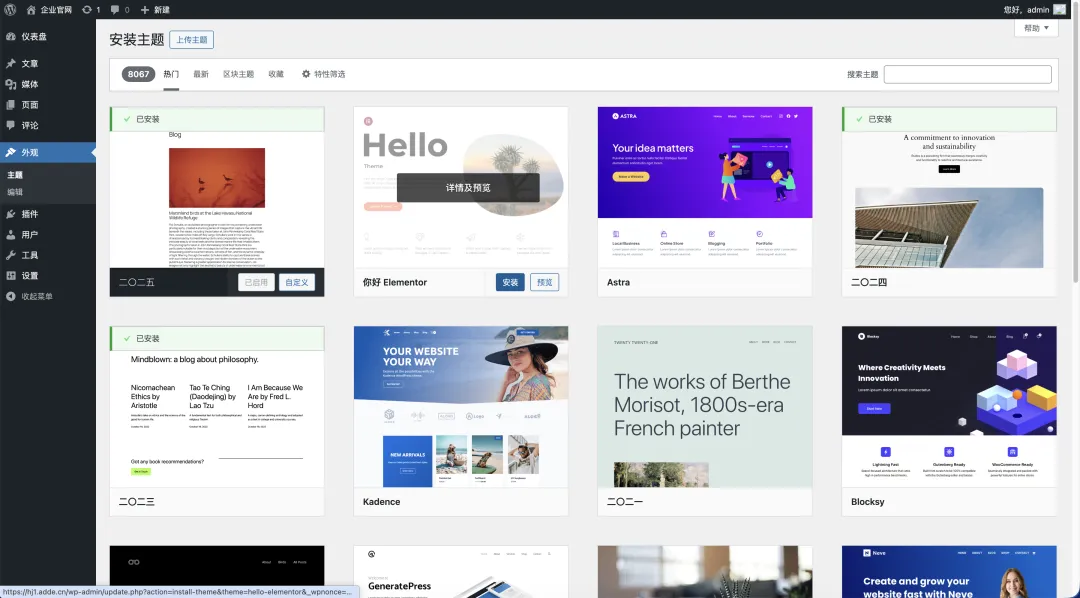Click the 上传主题 upload theme button
This screenshot has height=598, width=1080.
point(191,40)
